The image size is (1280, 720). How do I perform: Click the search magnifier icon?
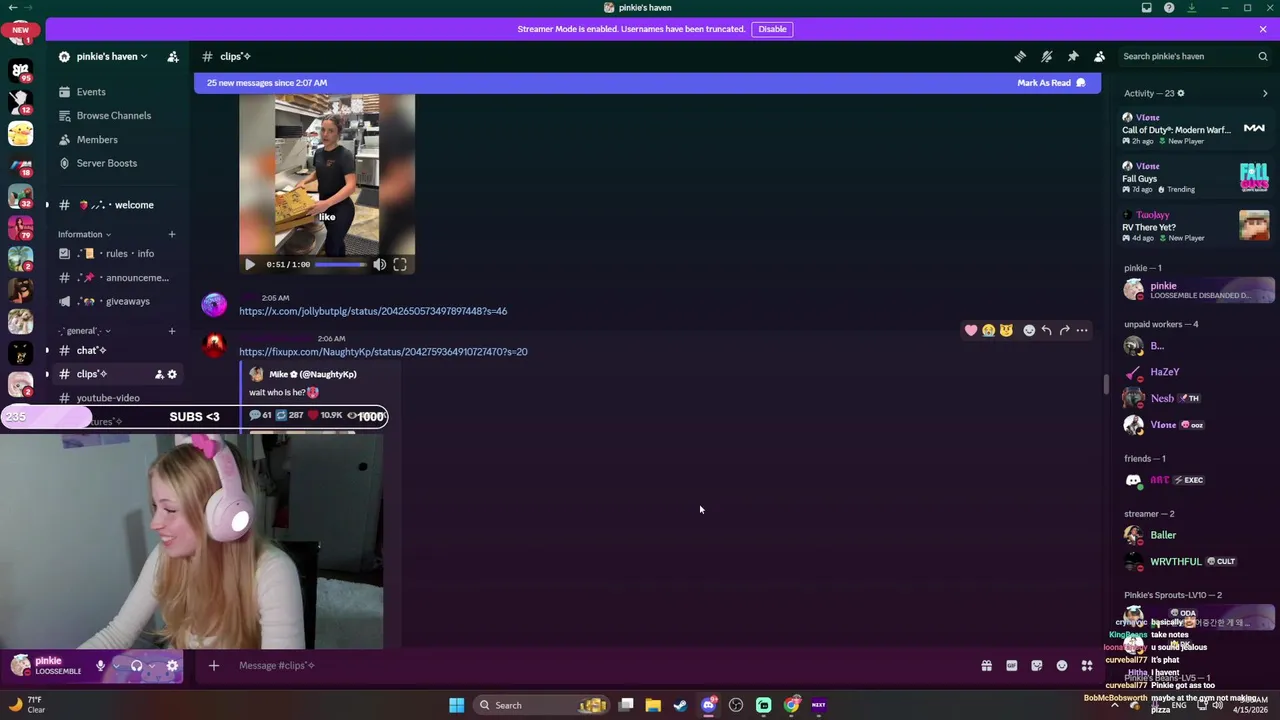[1262, 57]
